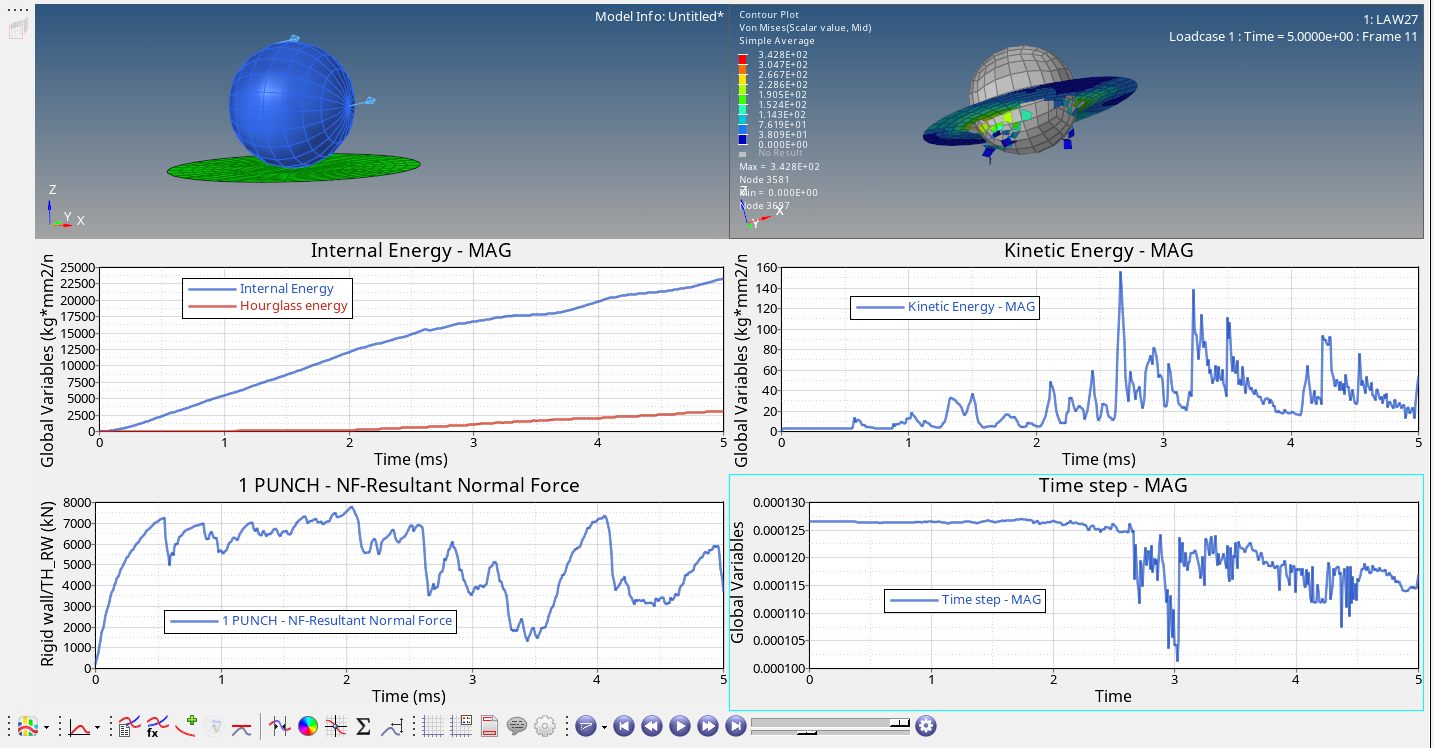Play the animation
The height and width of the screenshot is (748, 1434).
point(679,727)
